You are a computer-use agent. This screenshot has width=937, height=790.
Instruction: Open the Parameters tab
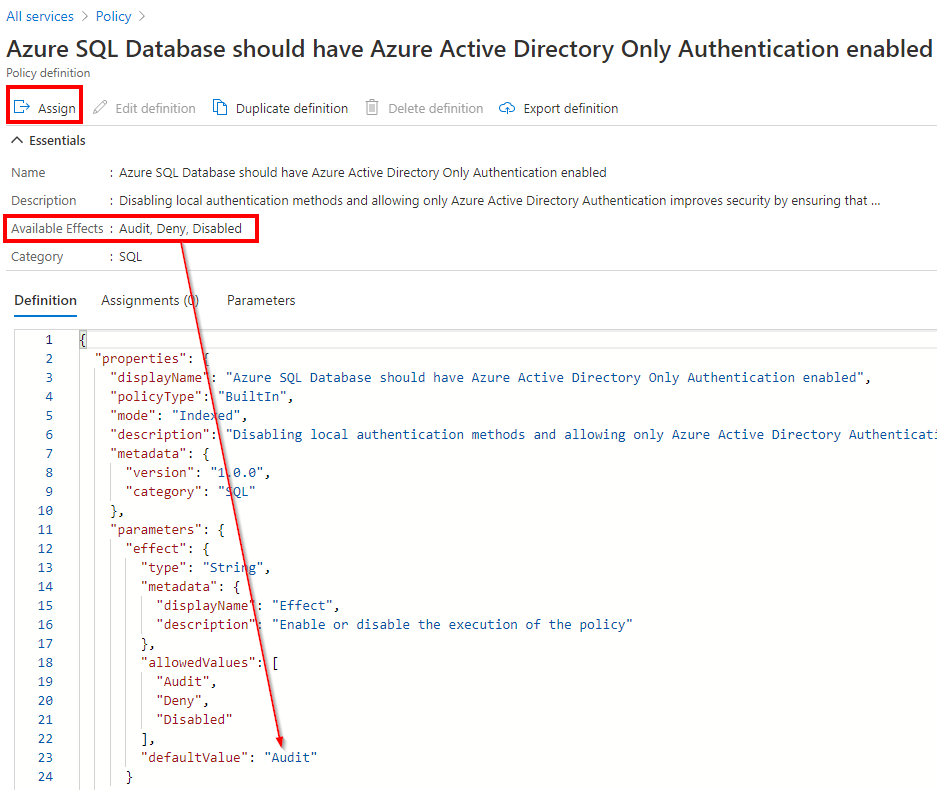(x=261, y=300)
